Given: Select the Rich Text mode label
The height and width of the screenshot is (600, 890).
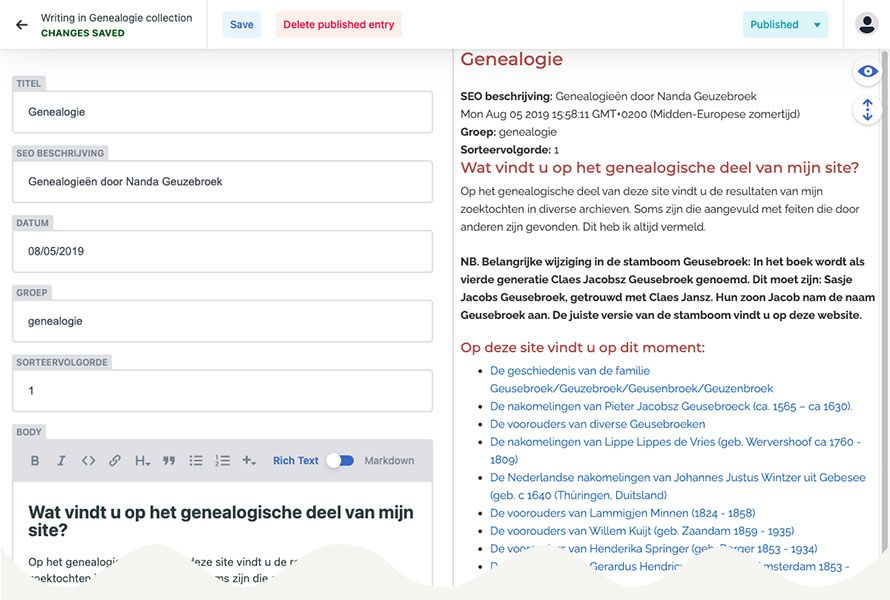Looking at the screenshot, I should click(x=296, y=460).
